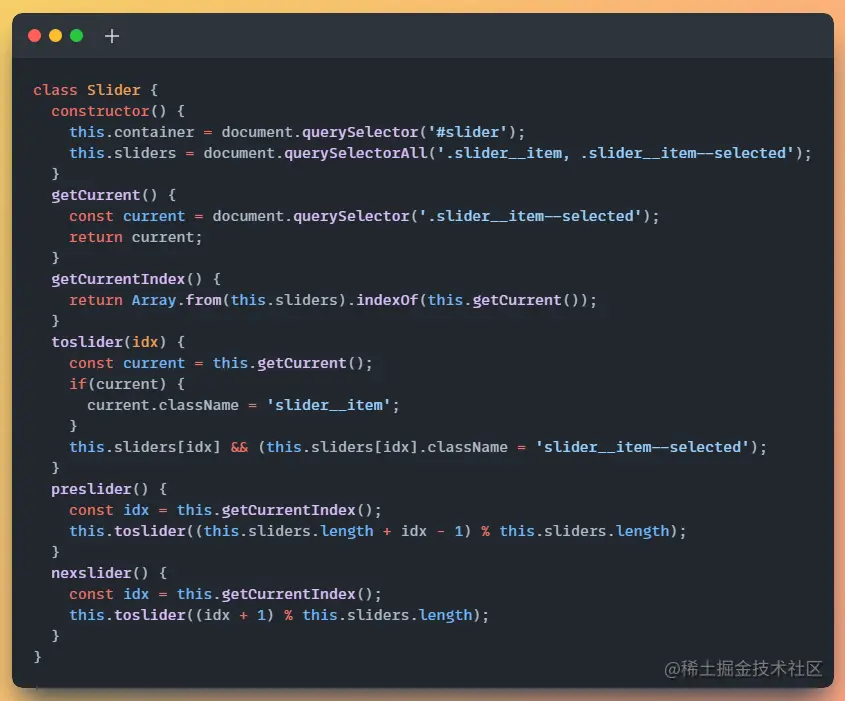Click Array.from in the return statement
The image size is (845, 701).
(x=176, y=300)
